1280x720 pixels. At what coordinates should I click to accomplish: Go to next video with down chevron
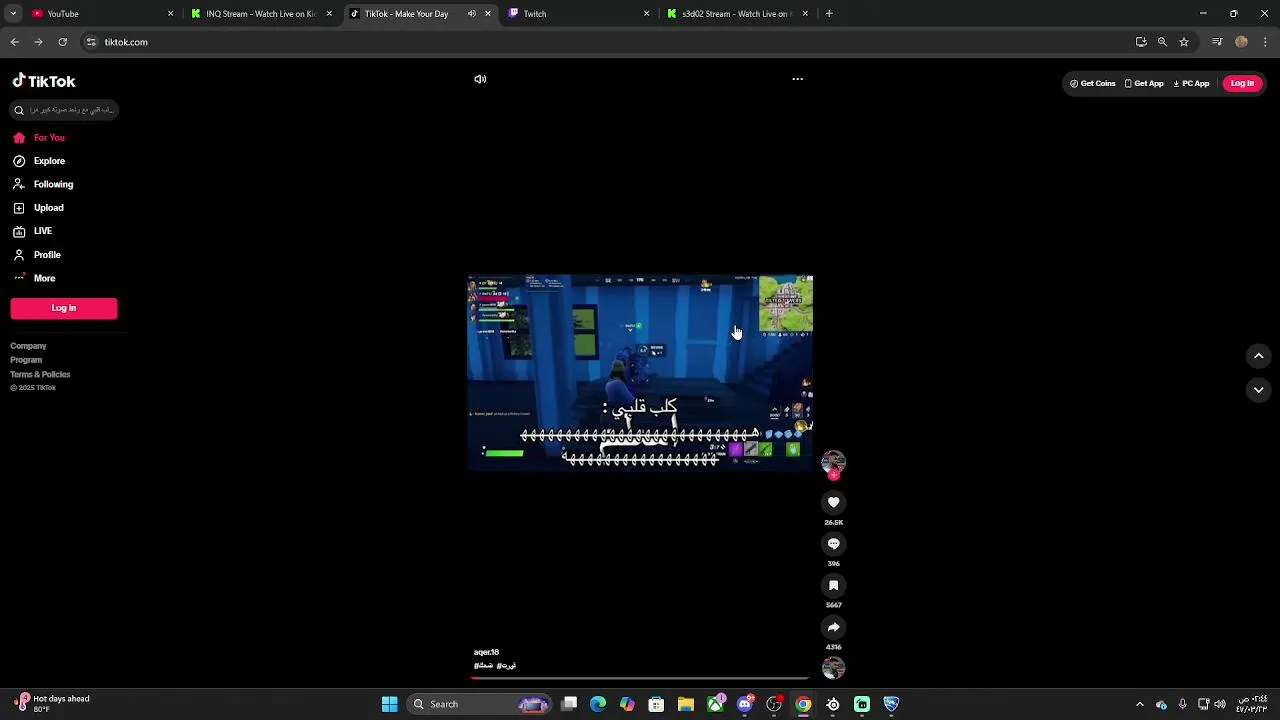click(1259, 390)
